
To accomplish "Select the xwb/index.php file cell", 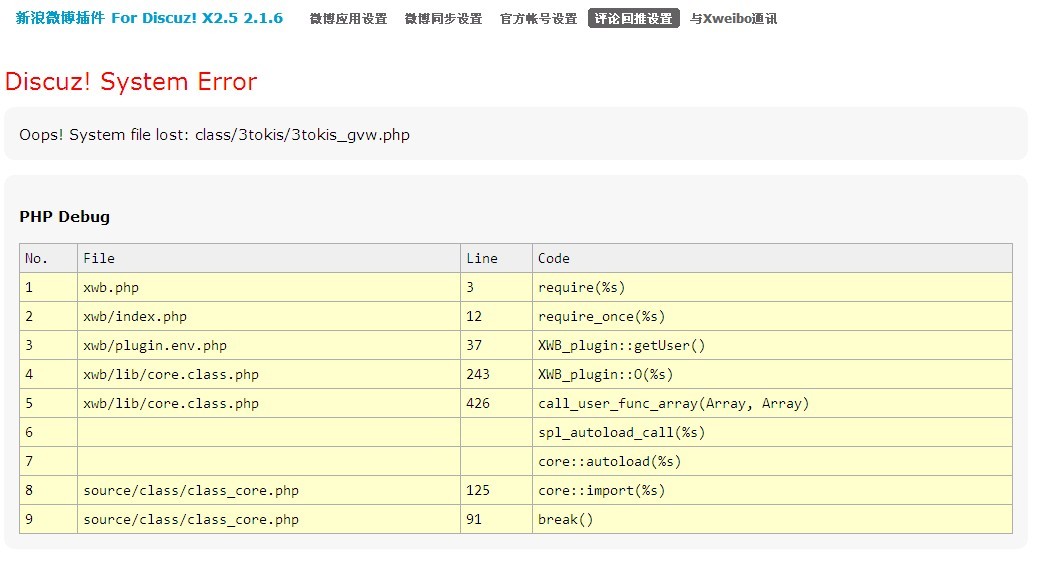I will (269, 317).
